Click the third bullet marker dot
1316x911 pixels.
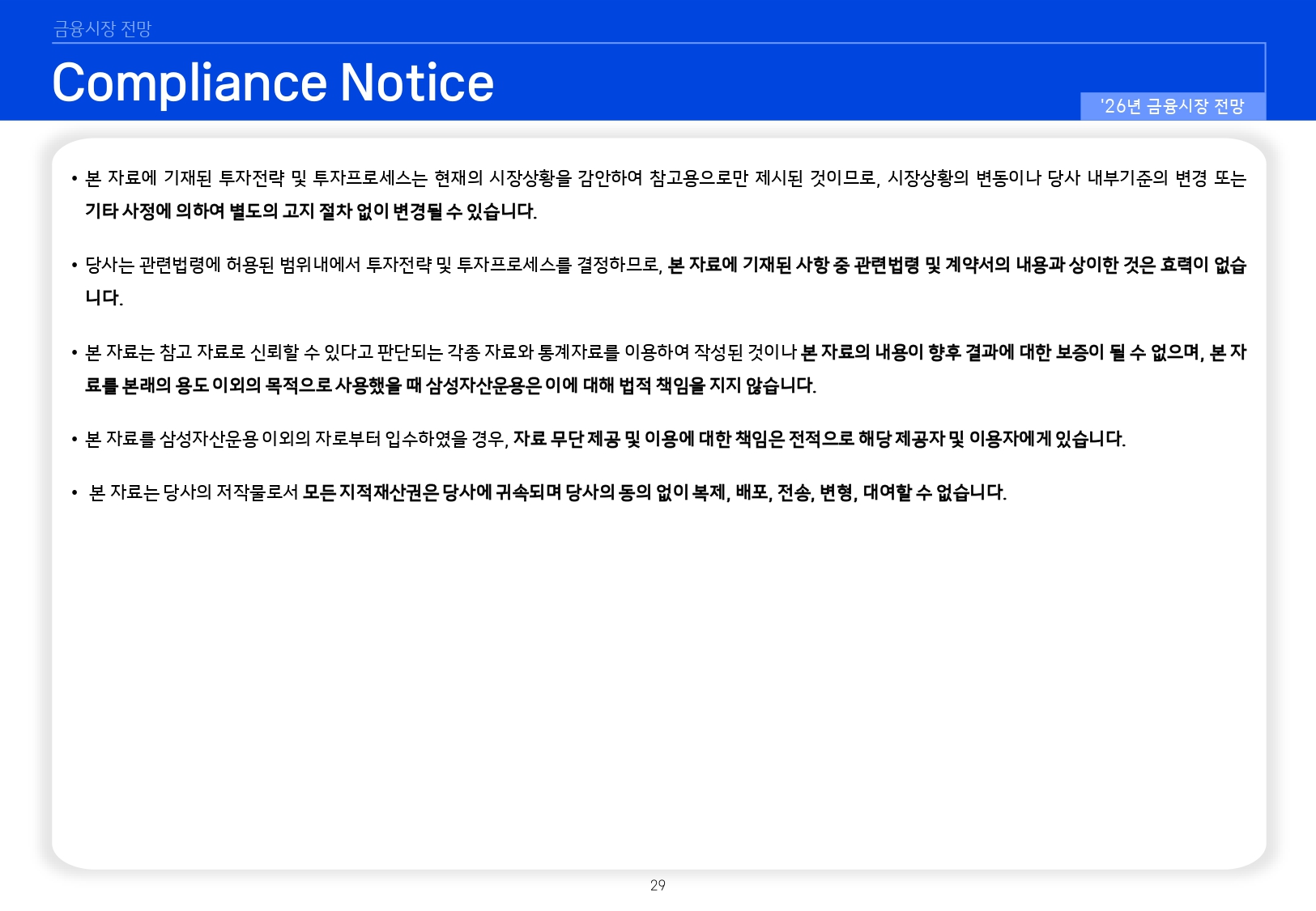tap(74, 350)
